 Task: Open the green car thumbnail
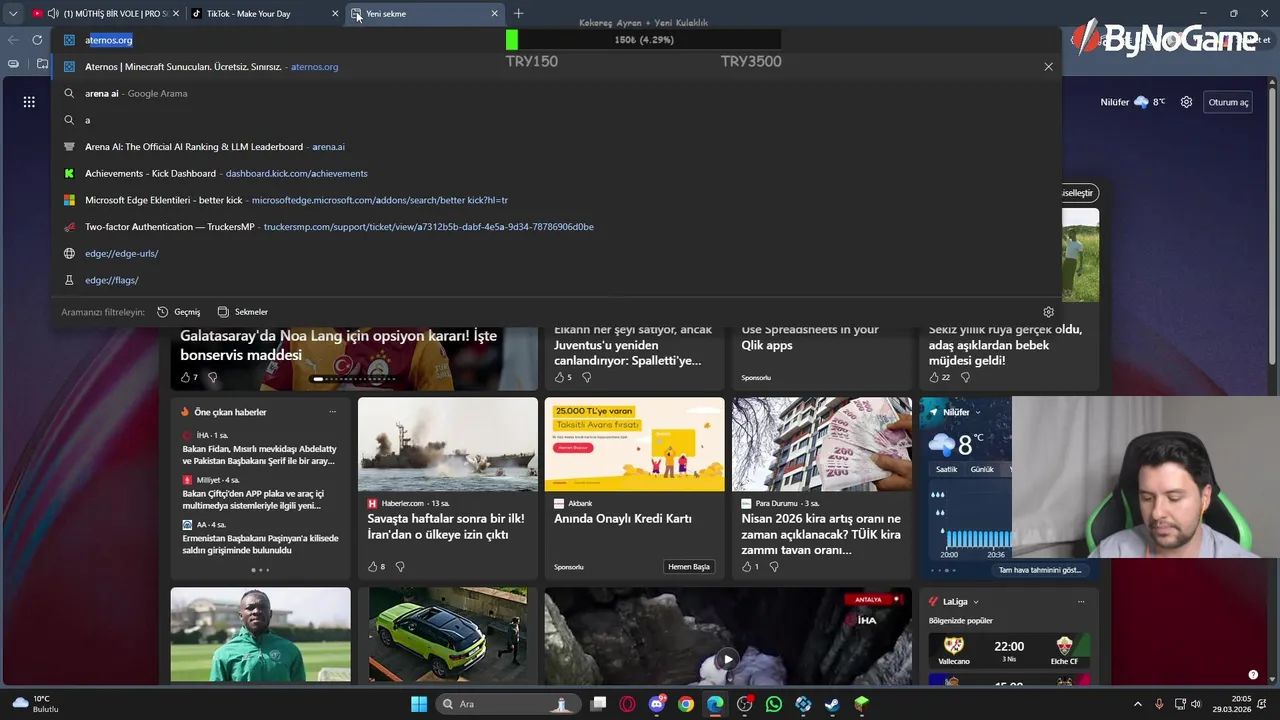pos(448,634)
